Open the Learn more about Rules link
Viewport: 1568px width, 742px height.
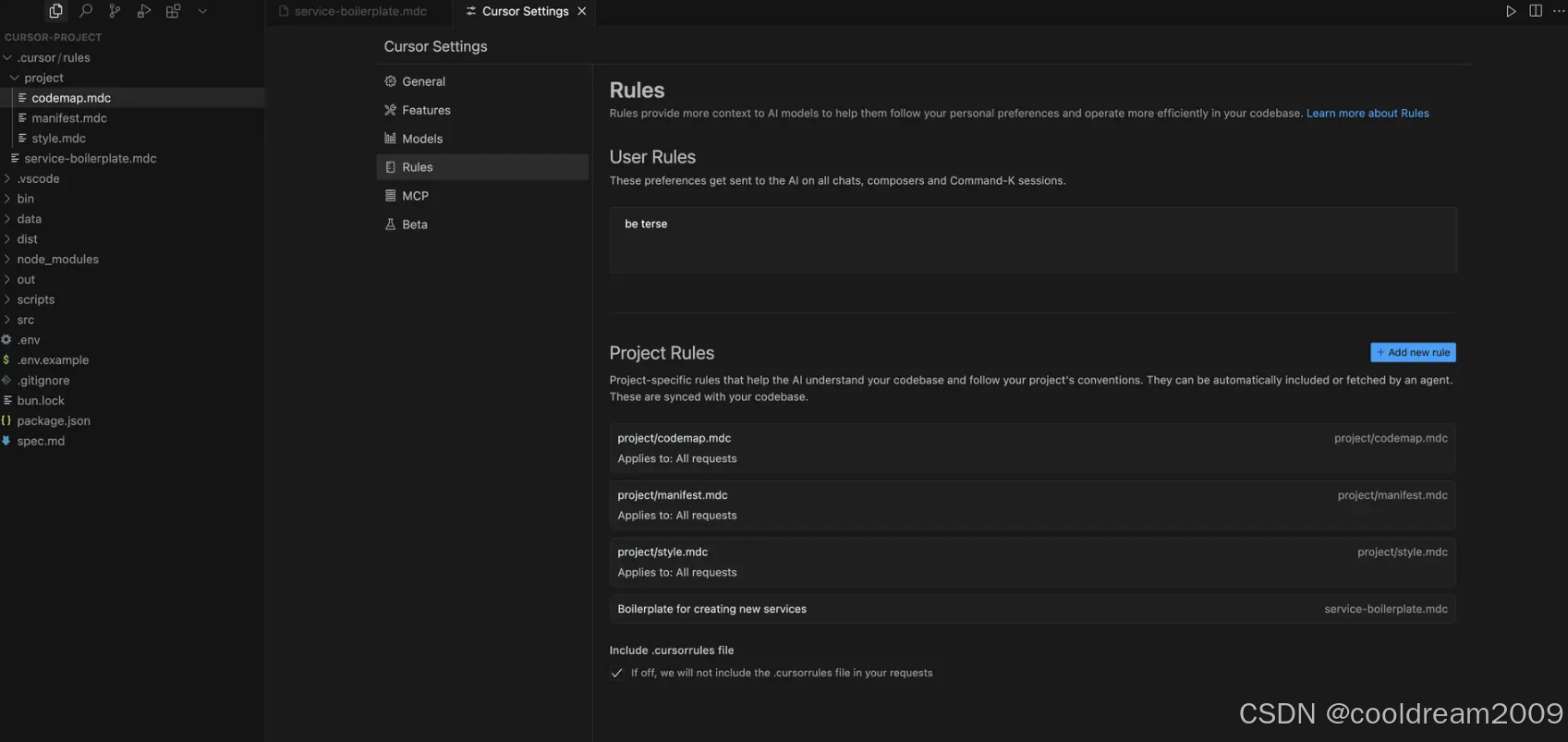(x=1367, y=114)
